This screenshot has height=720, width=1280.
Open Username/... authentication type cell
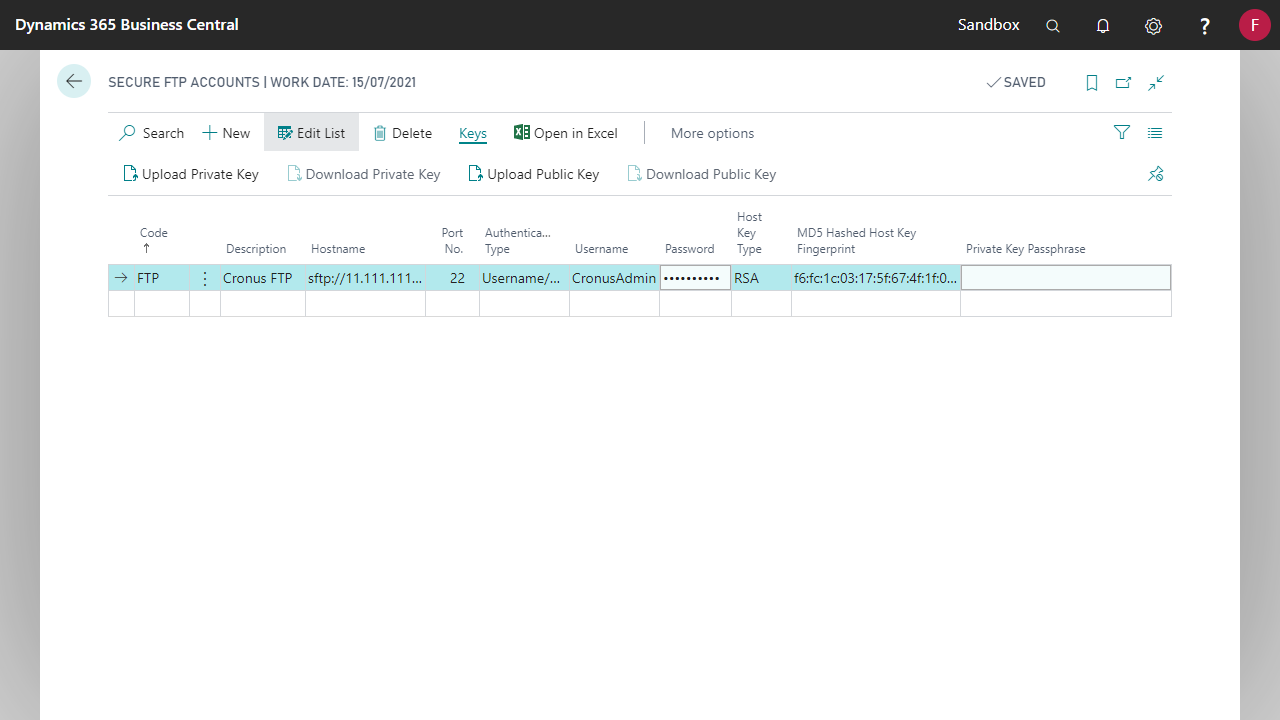(x=524, y=278)
